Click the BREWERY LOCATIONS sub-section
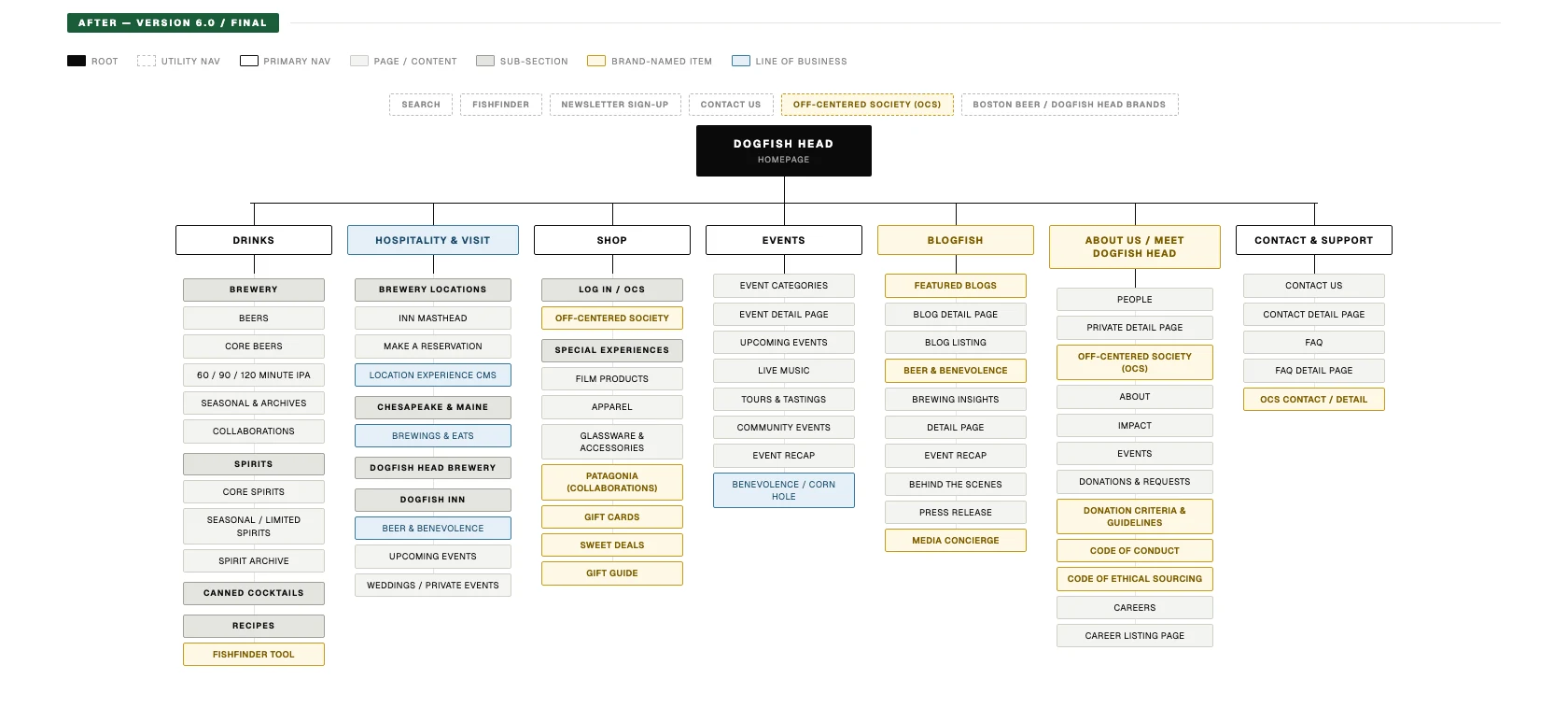1568x707 pixels. [x=433, y=290]
